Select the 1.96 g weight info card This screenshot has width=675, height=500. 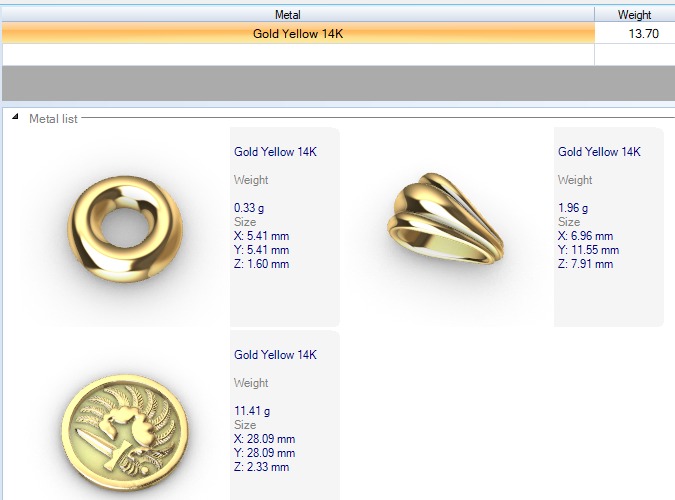point(609,227)
